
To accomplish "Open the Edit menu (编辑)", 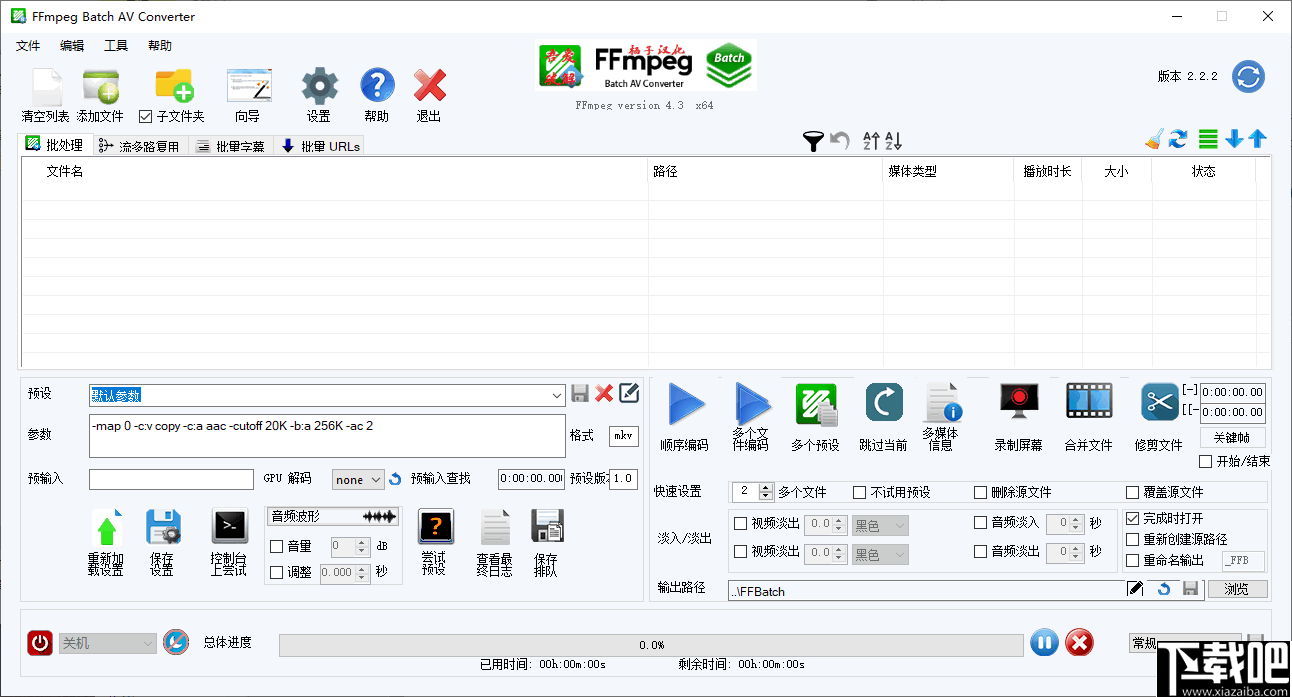I will [72, 46].
